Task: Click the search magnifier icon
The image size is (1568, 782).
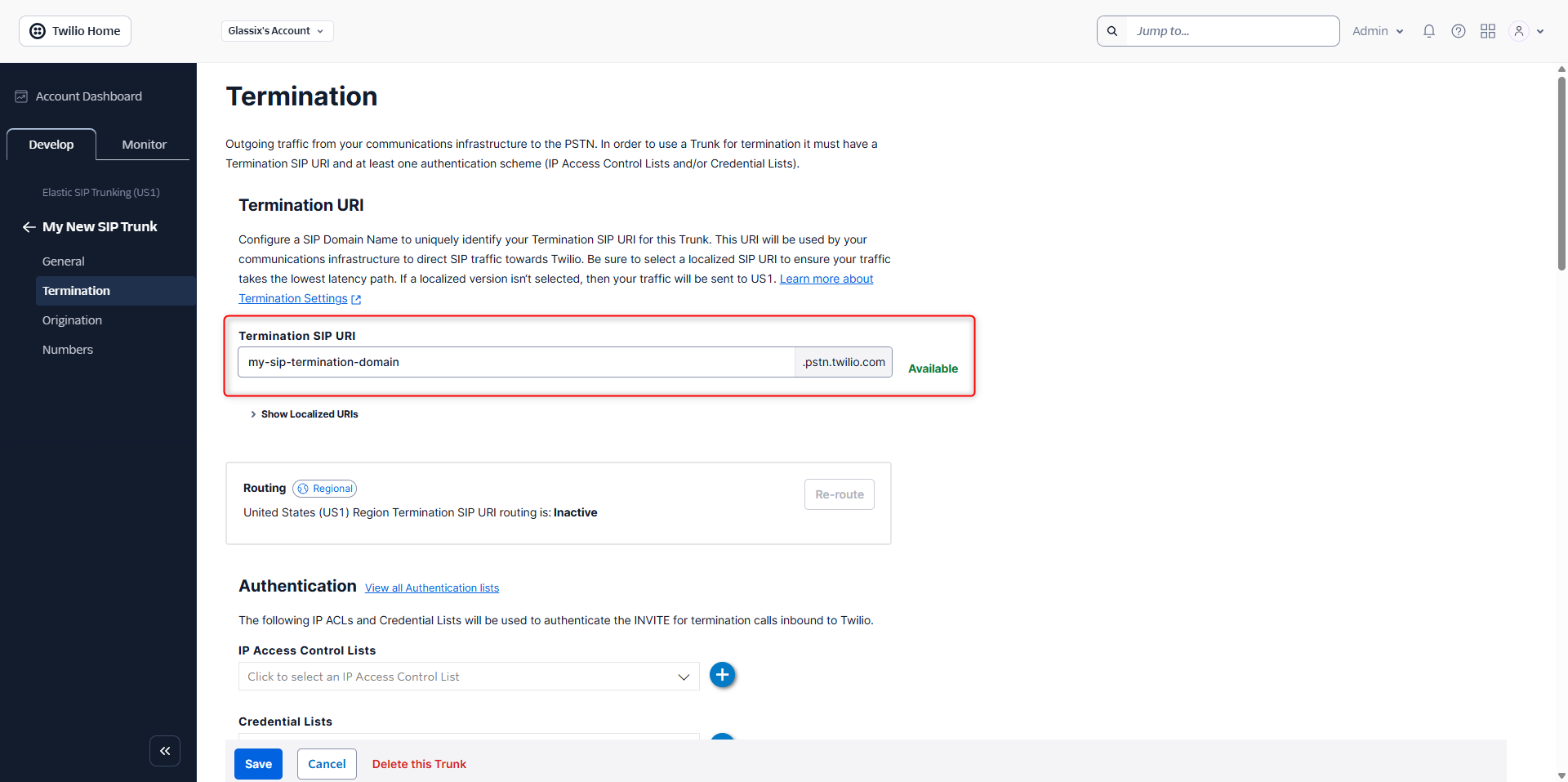Action: (1112, 31)
